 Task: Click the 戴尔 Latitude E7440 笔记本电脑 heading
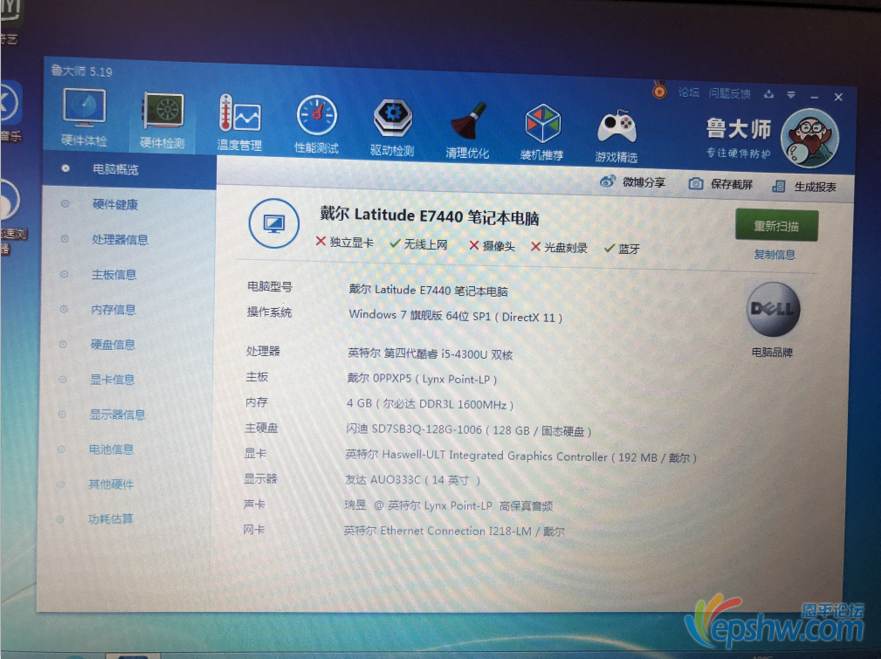click(430, 216)
